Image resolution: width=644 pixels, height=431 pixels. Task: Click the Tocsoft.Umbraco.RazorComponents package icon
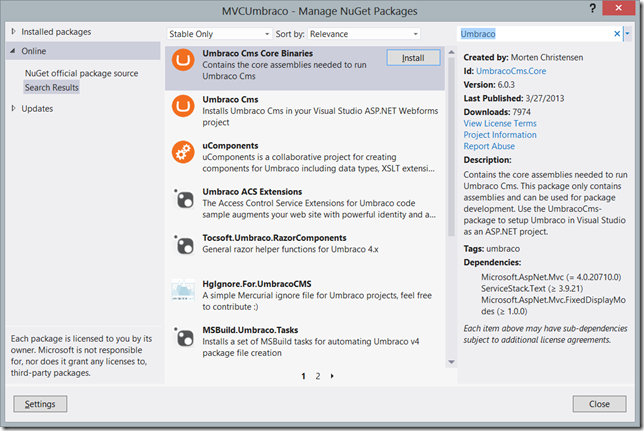click(x=184, y=244)
